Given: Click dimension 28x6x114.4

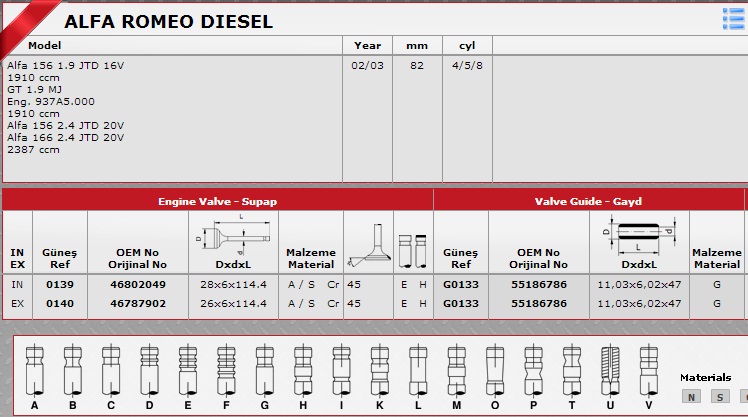Looking at the screenshot, I should pos(233,285).
